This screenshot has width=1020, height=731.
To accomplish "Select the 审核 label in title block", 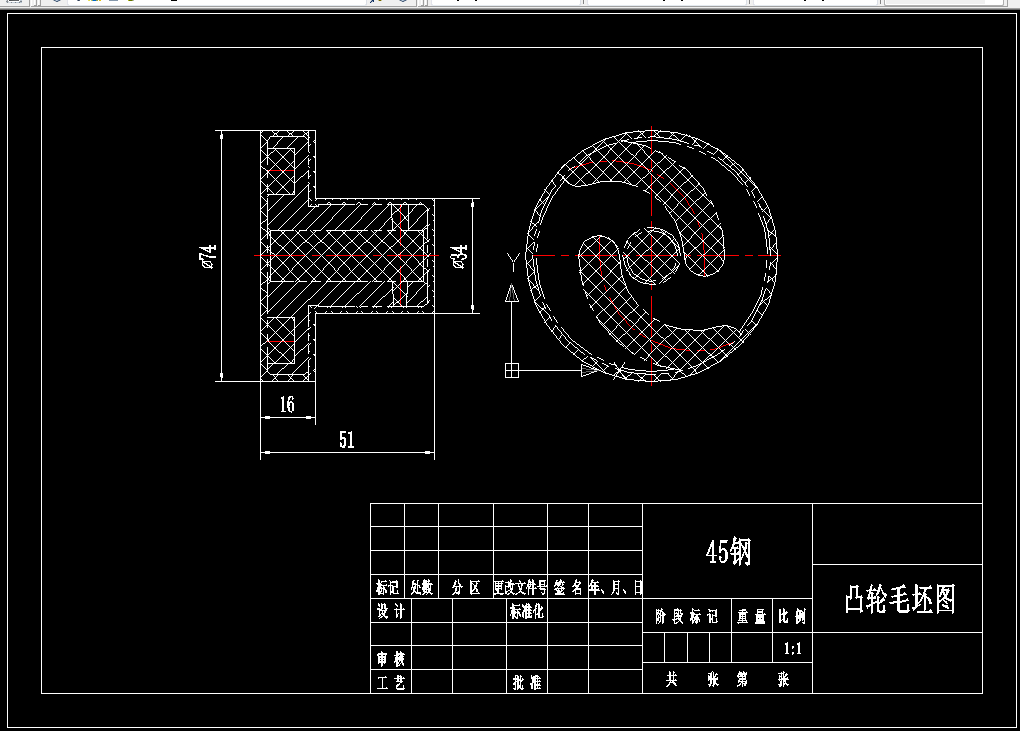I will 390,659.
